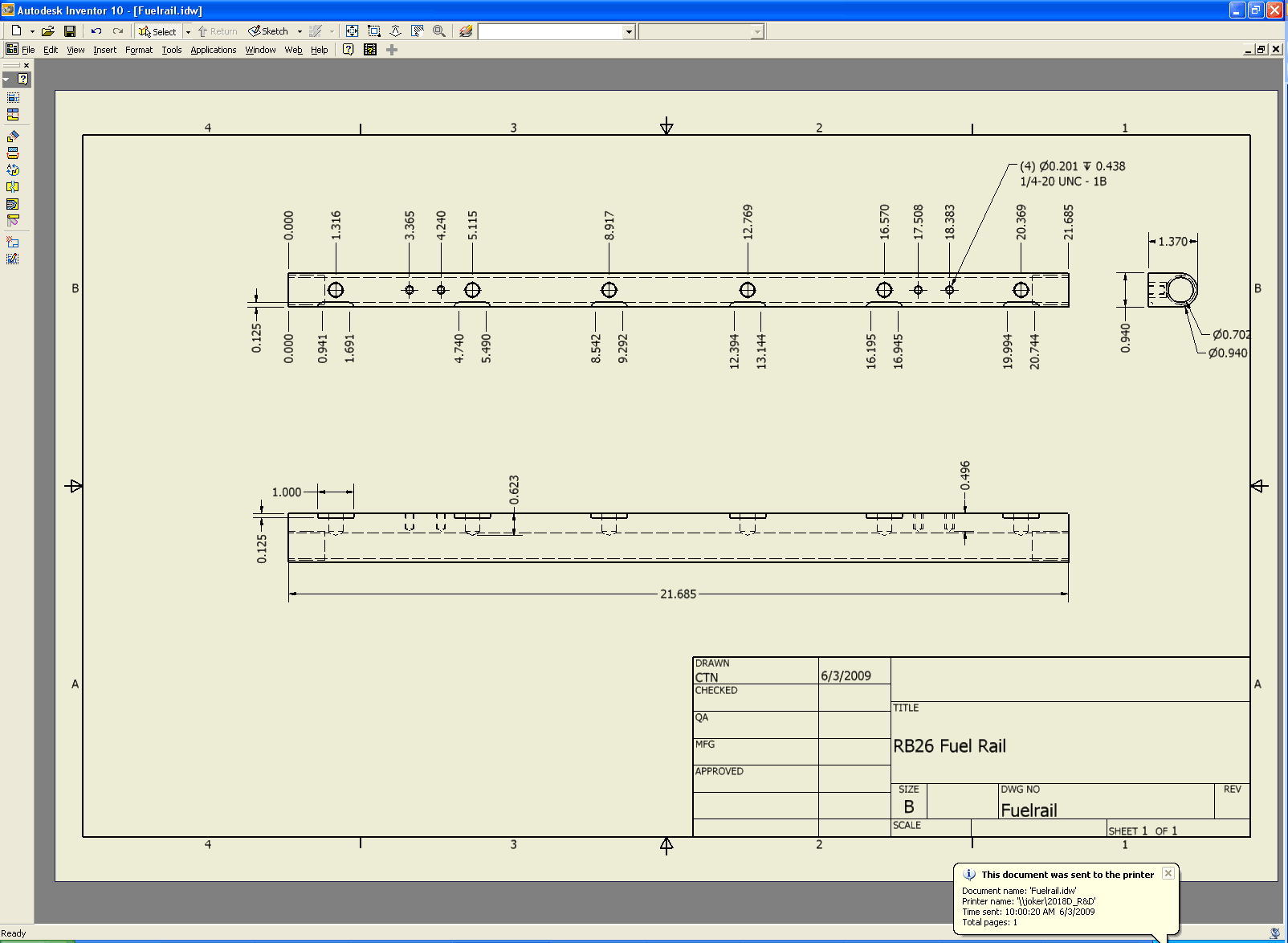Click the New Sheet tool icon
The width and height of the screenshot is (1288, 943).
point(13,241)
